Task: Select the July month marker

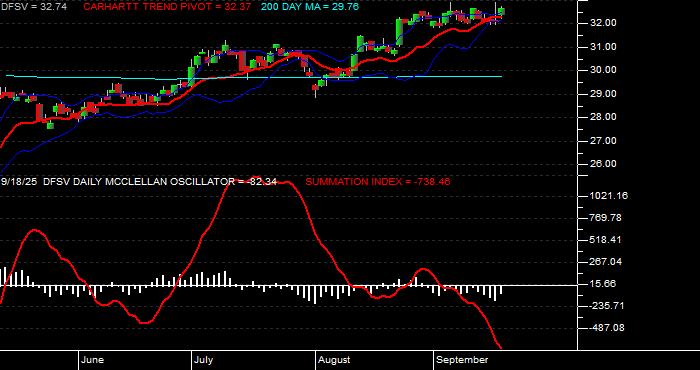Action: [x=204, y=360]
